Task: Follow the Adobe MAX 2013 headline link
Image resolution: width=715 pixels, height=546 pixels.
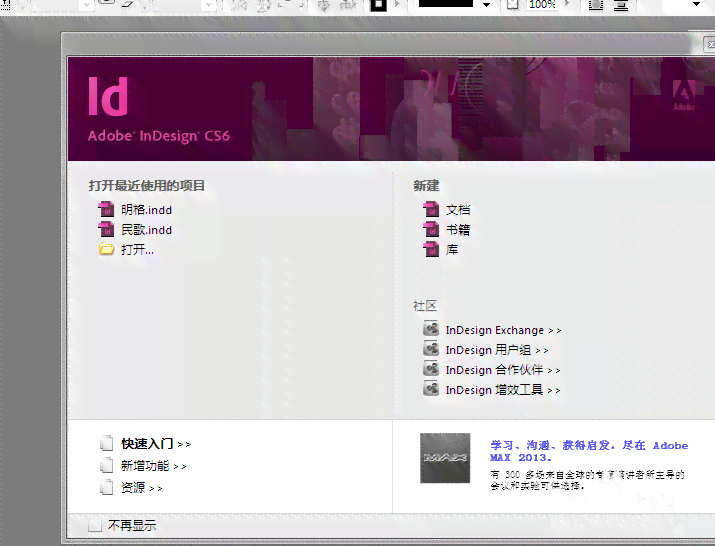Action: tap(589, 451)
